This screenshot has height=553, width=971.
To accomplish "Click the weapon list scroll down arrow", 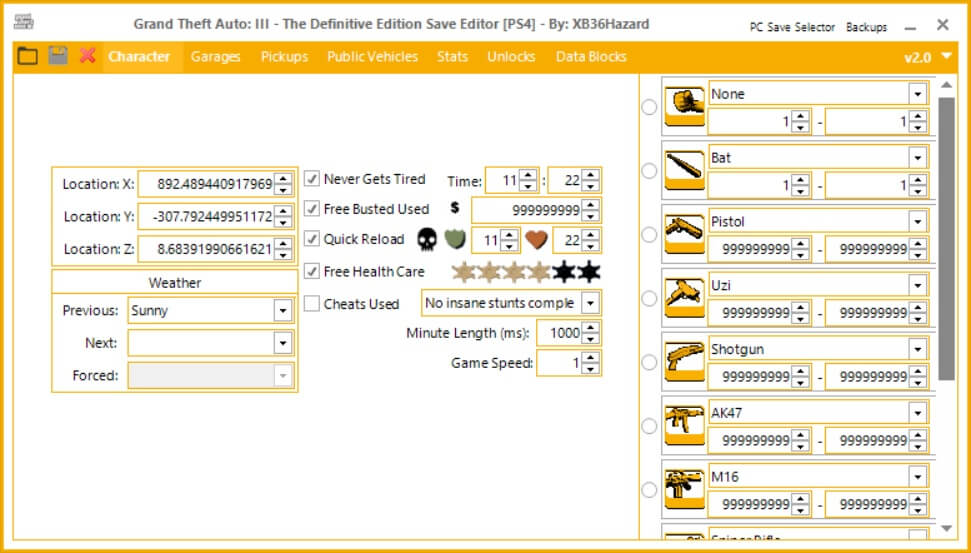I will coord(946,528).
